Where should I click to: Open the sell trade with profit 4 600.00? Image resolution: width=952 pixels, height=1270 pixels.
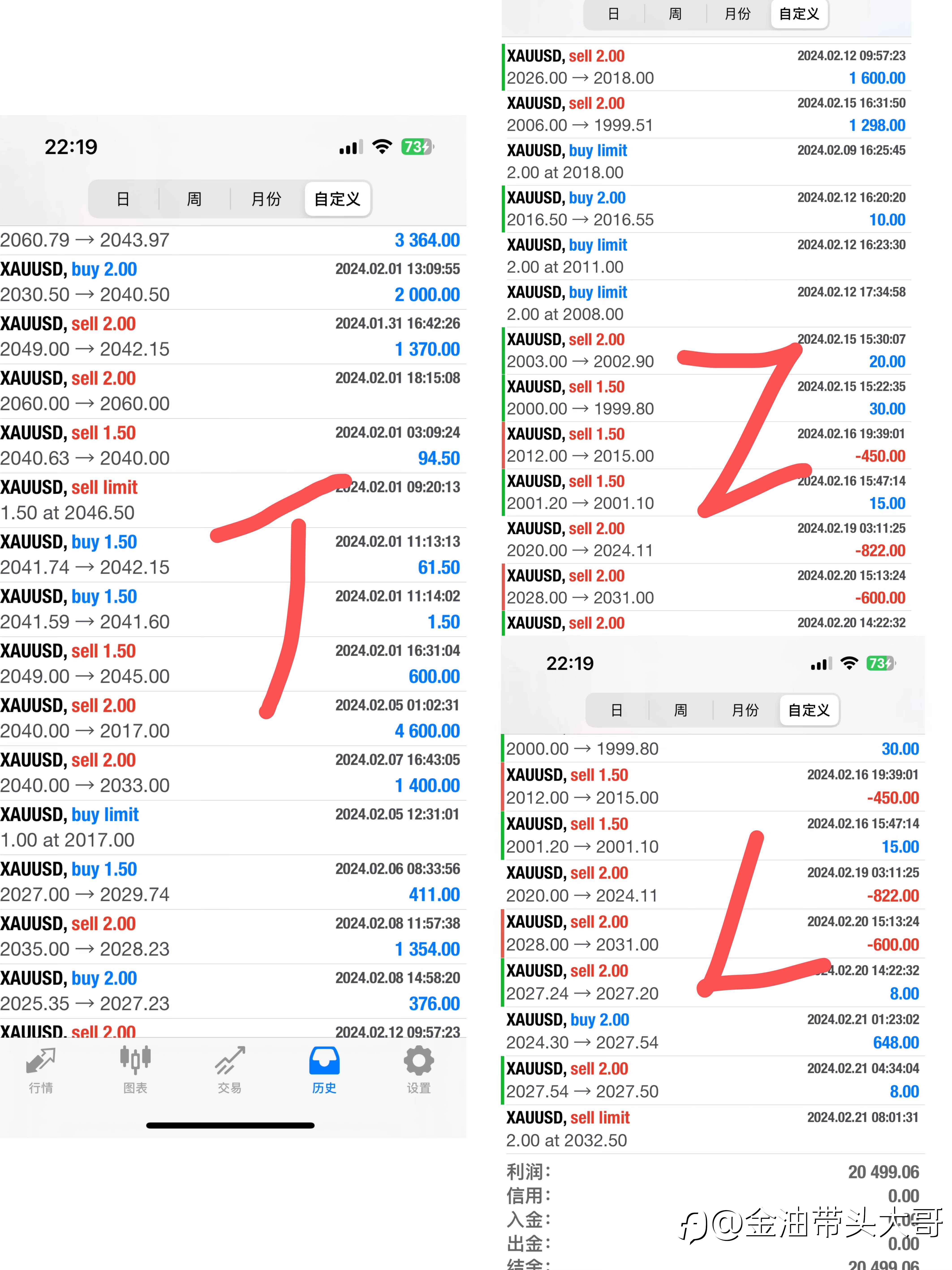tap(233, 718)
